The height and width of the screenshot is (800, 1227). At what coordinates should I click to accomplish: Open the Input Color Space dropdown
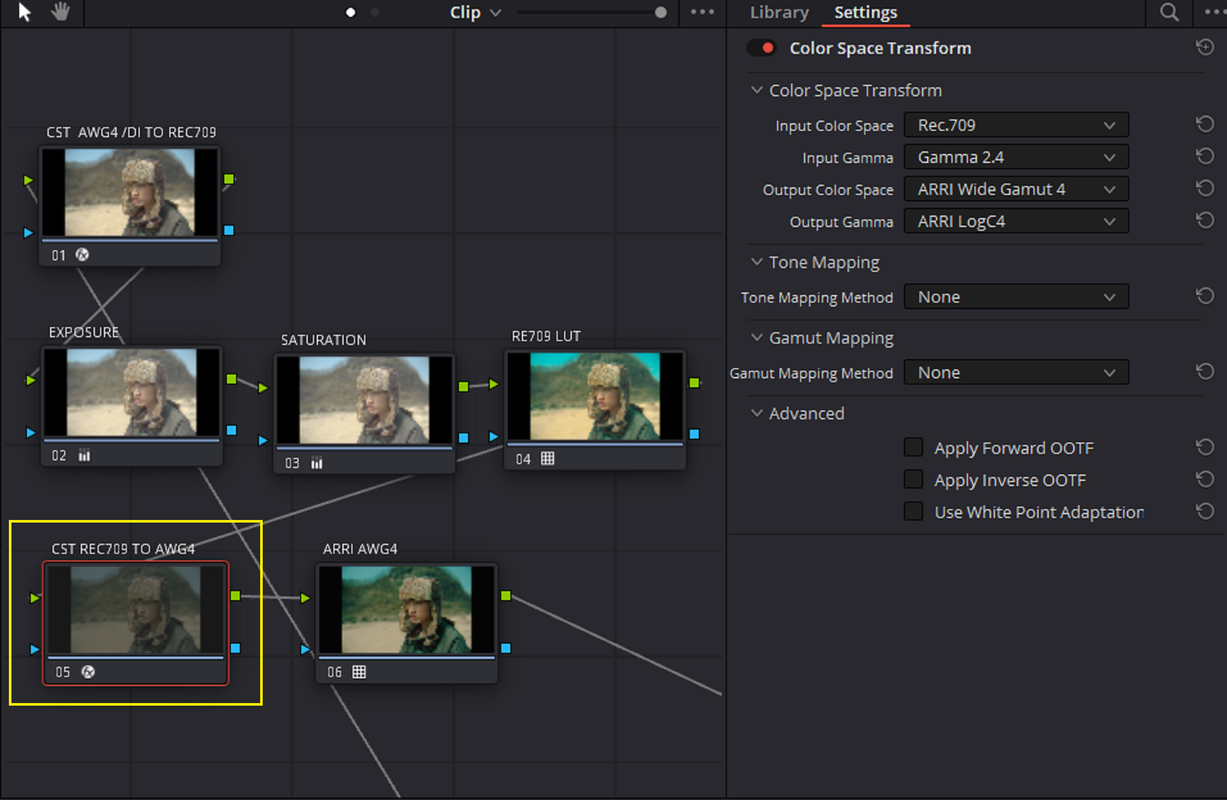pyautogui.click(x=1016, y=125)
